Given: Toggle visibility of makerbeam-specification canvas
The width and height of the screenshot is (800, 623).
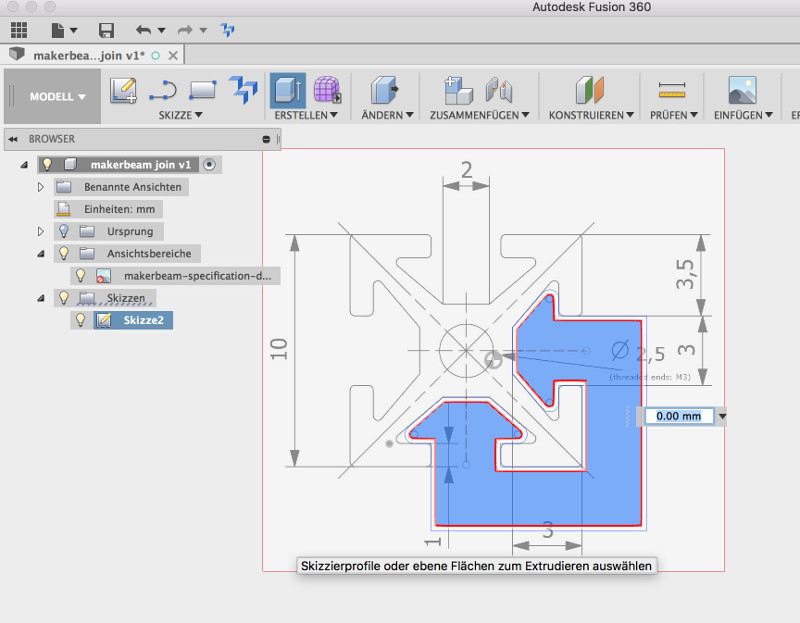Looking at the screenshot, I should click(81, 275).
